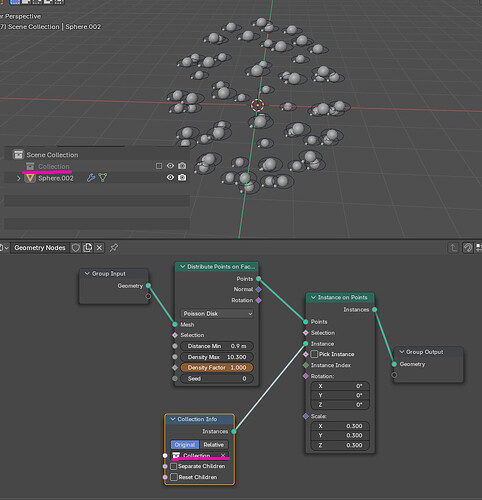Screen dimensions: 482x500
Task: Clear the collection in Collection Info node
Action: [x=223, y=455]
